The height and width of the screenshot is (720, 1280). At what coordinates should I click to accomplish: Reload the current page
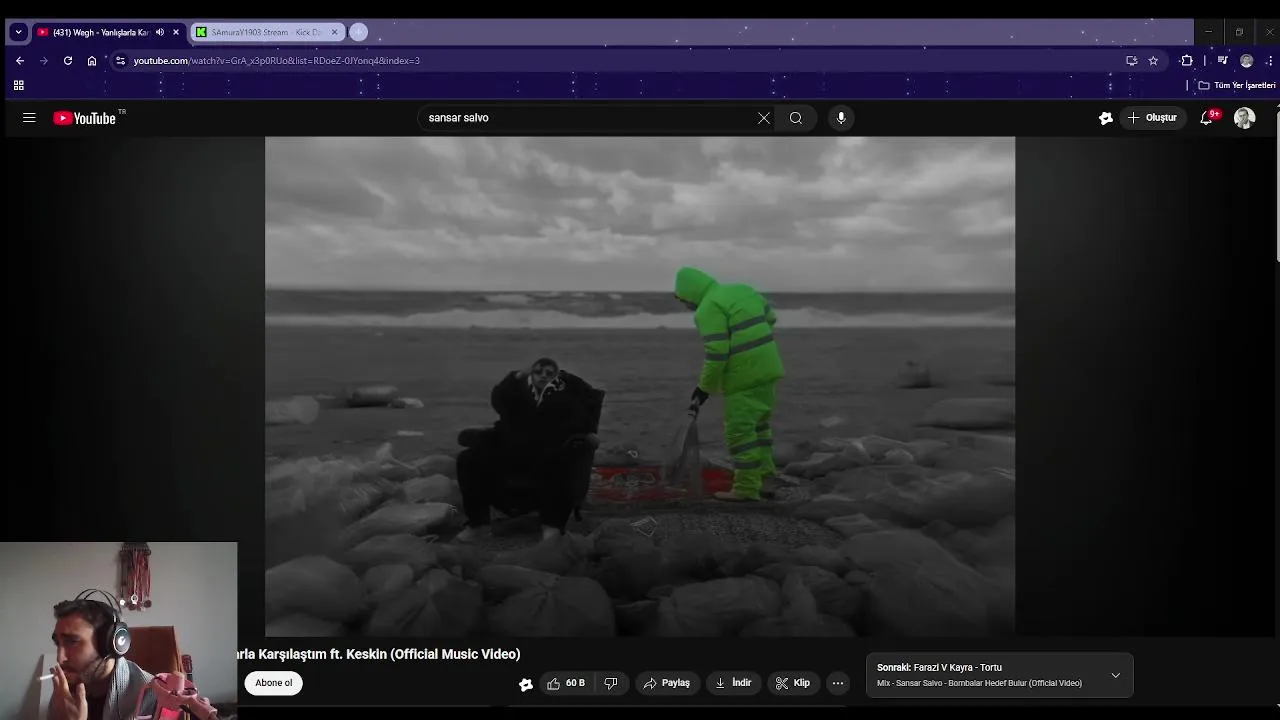coord(68,61)
